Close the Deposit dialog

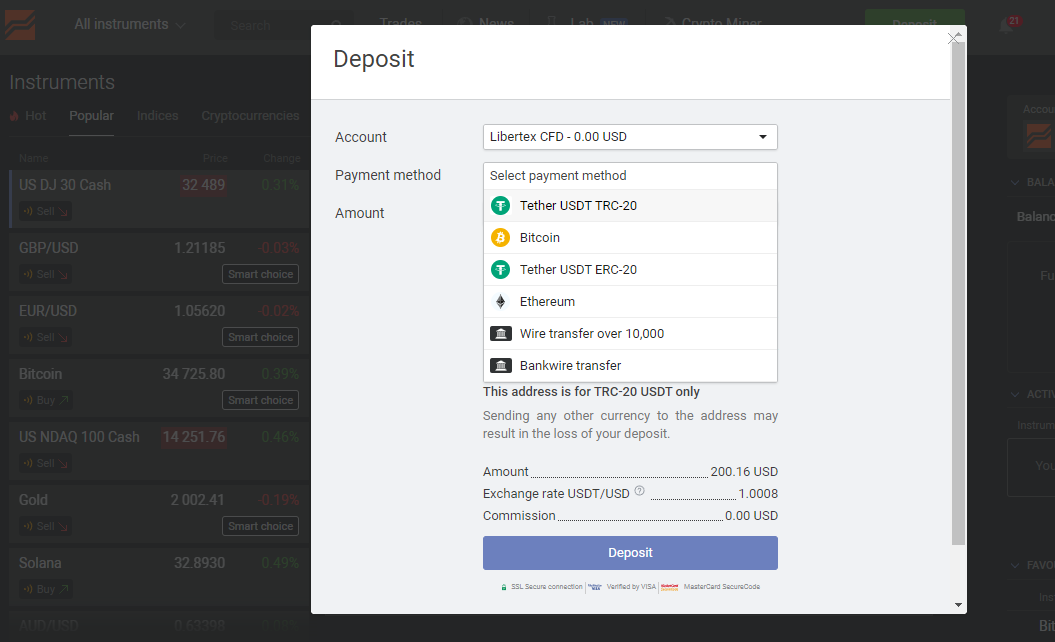pos(953,38)
